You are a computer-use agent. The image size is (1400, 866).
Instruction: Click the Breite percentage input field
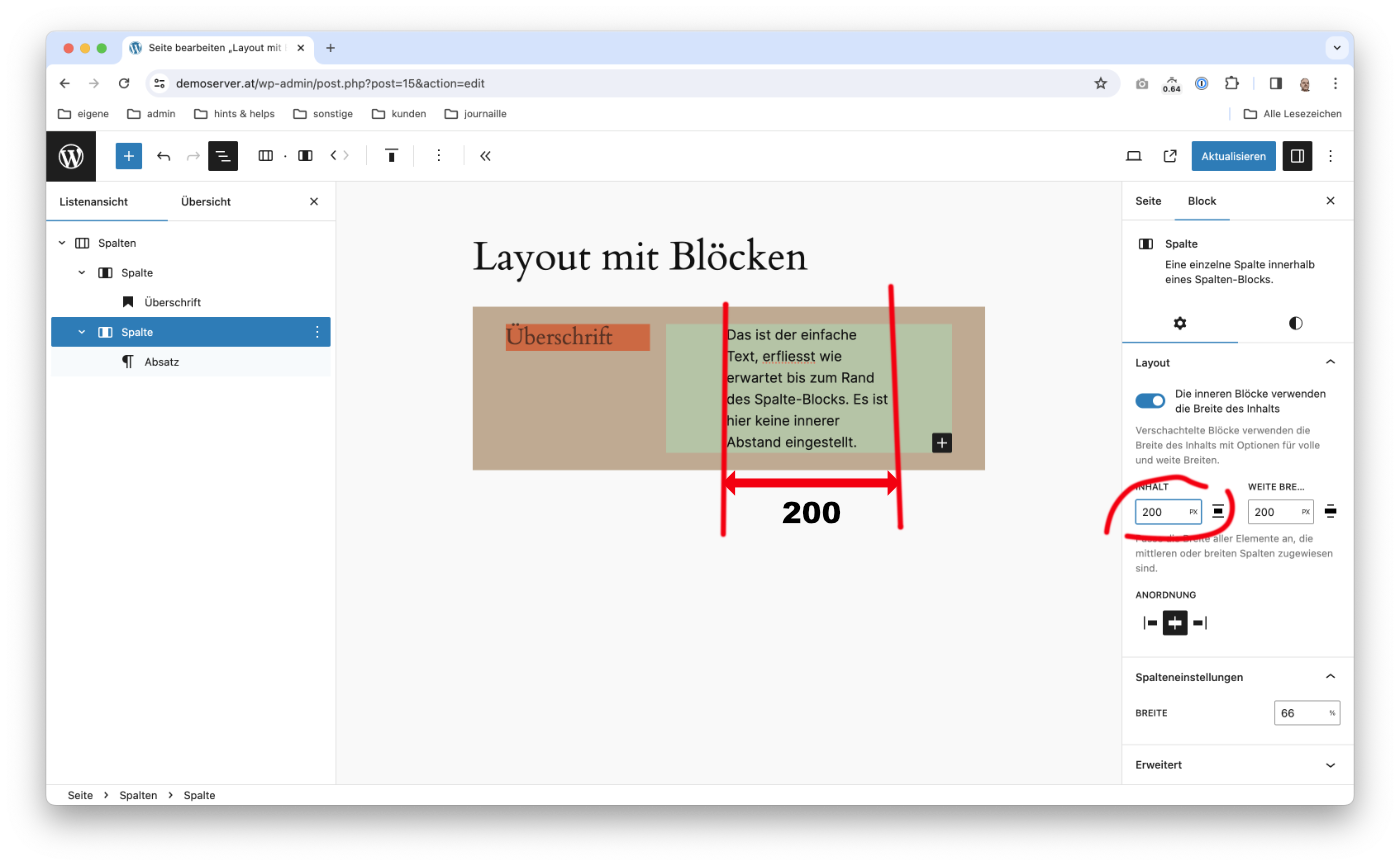[x=1307, y=713]
